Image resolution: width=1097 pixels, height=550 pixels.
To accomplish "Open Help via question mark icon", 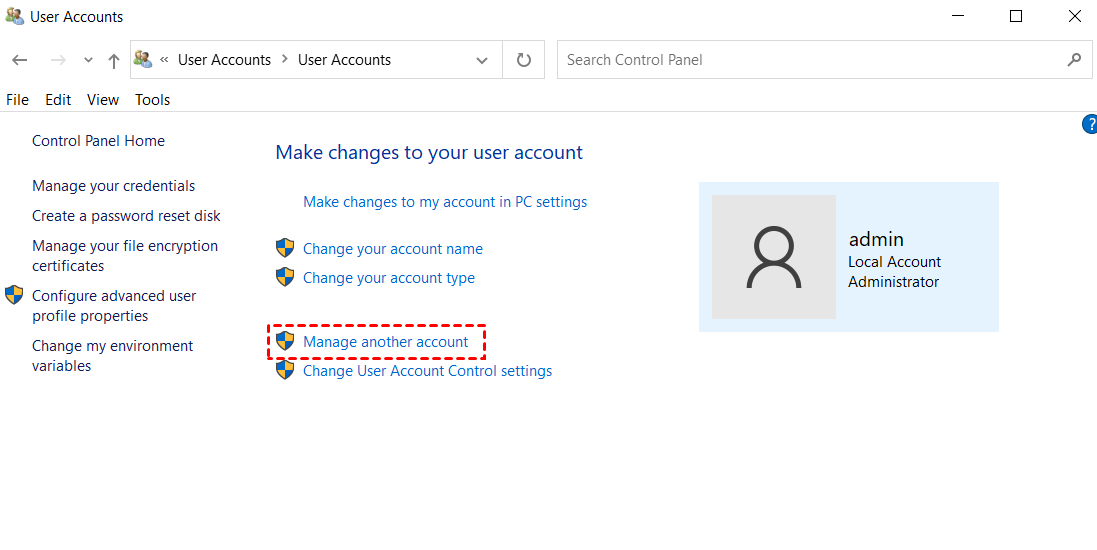I will tap(1089, 124).
